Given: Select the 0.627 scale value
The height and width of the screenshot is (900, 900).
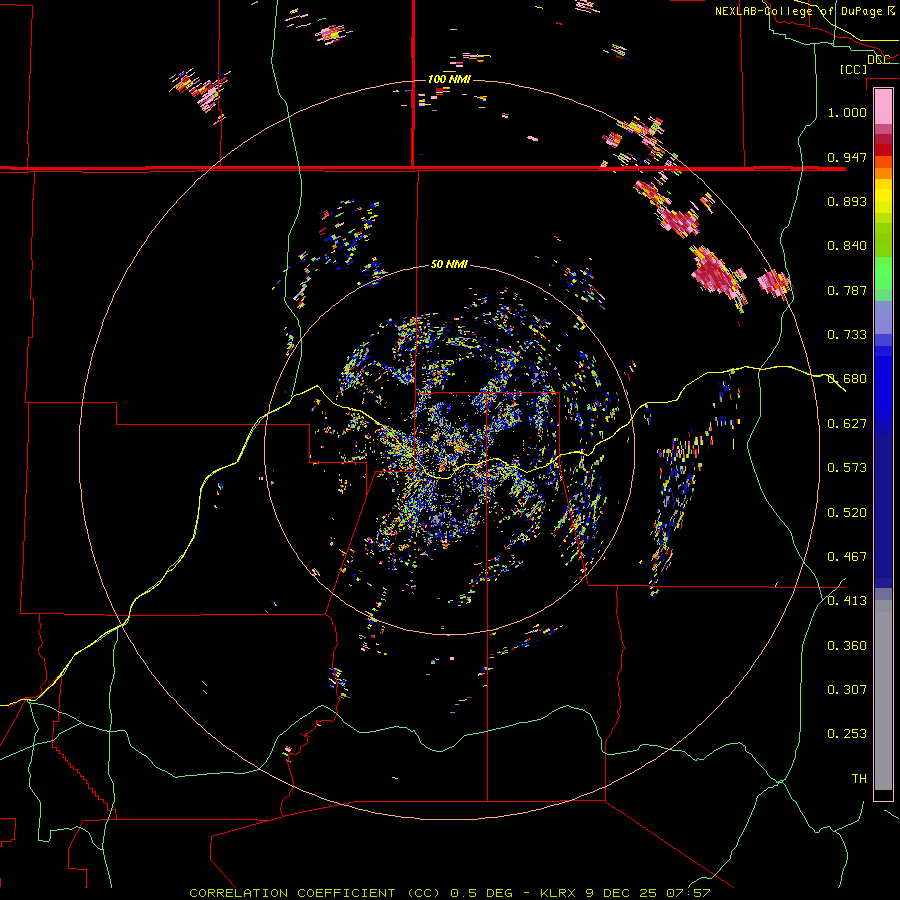Looking at the screenshot, I should tap(847, 424).
